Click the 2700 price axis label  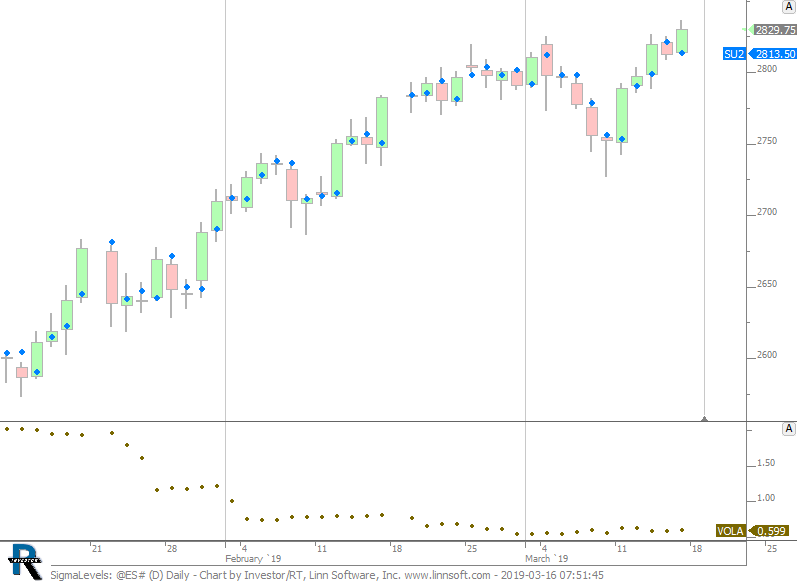tap(767, 212)
